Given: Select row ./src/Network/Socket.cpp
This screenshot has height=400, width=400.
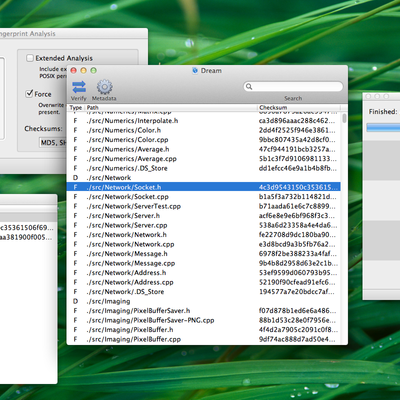Looking at the screenshot, I should [203, 197].
